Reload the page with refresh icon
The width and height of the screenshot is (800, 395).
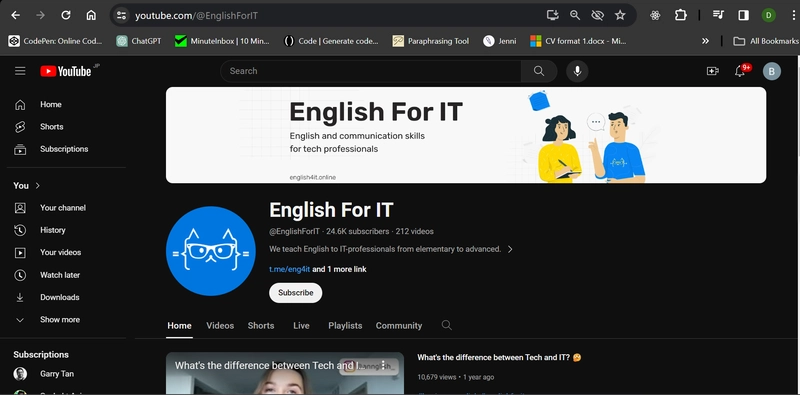66,15
